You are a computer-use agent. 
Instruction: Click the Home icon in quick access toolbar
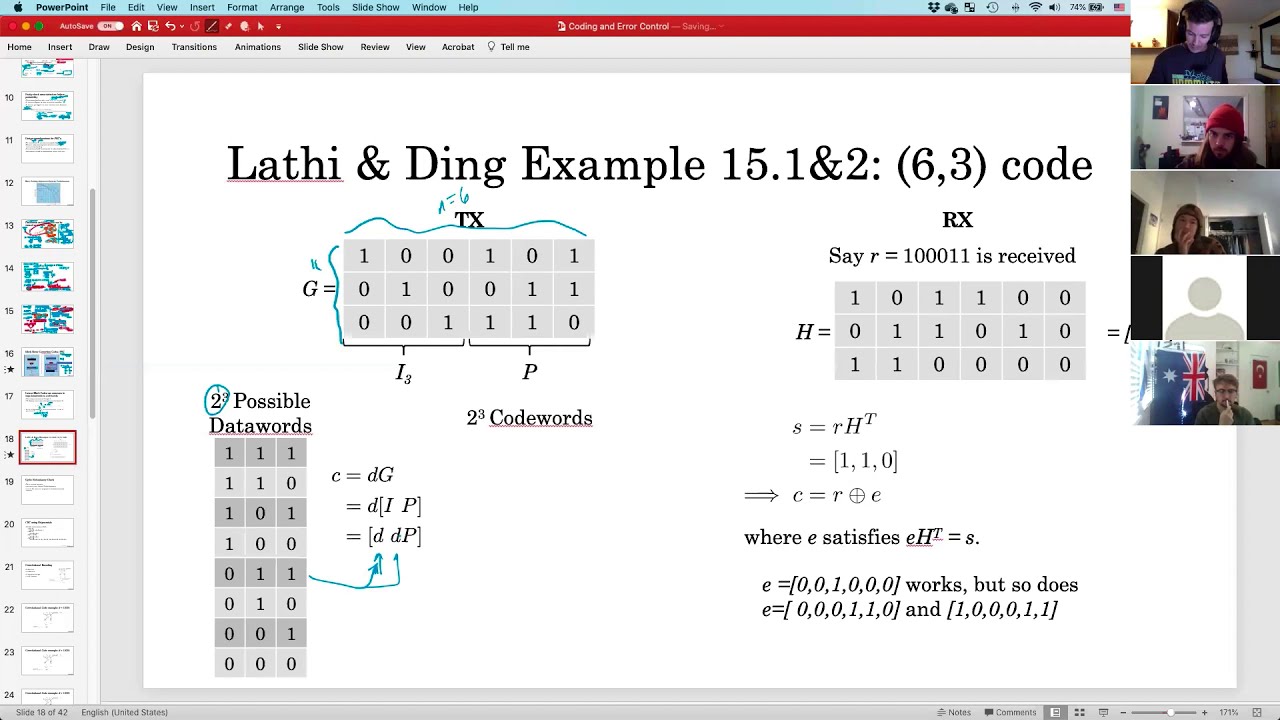(136, 26)
